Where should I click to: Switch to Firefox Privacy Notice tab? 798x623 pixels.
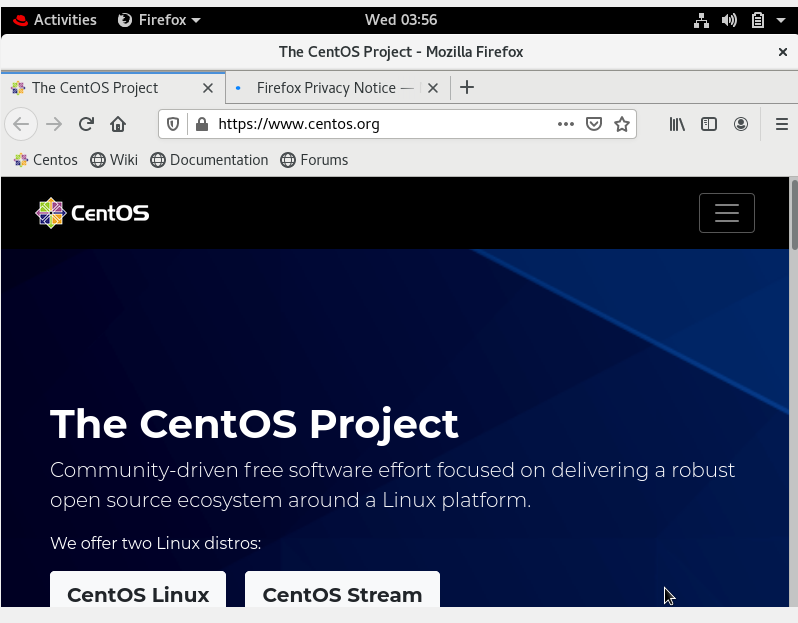point(338,88)
